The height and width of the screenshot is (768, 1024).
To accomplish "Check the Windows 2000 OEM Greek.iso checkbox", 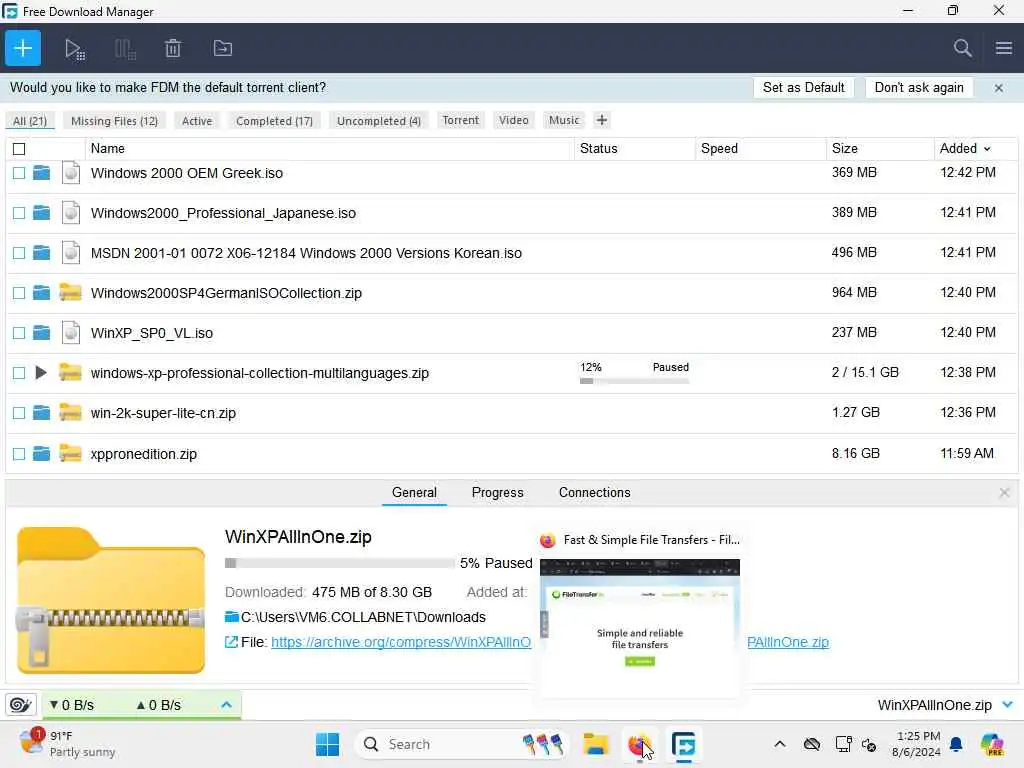I will [x=19, y=173].
